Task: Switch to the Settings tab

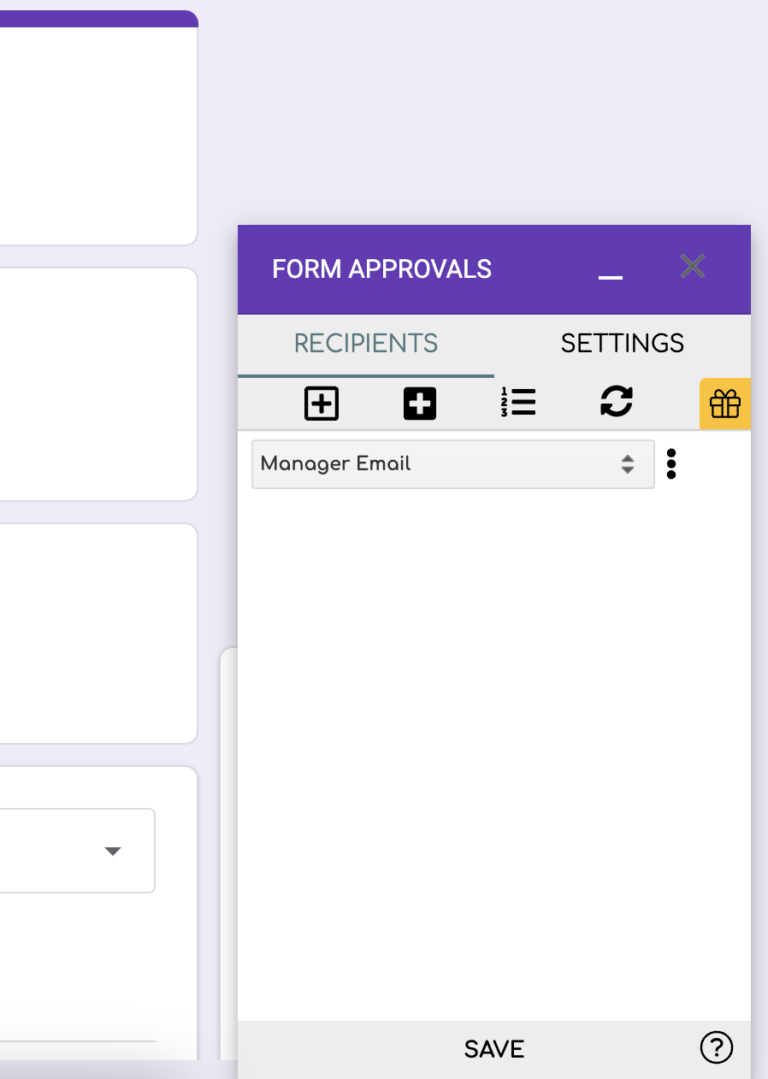Action: [622, 344]
